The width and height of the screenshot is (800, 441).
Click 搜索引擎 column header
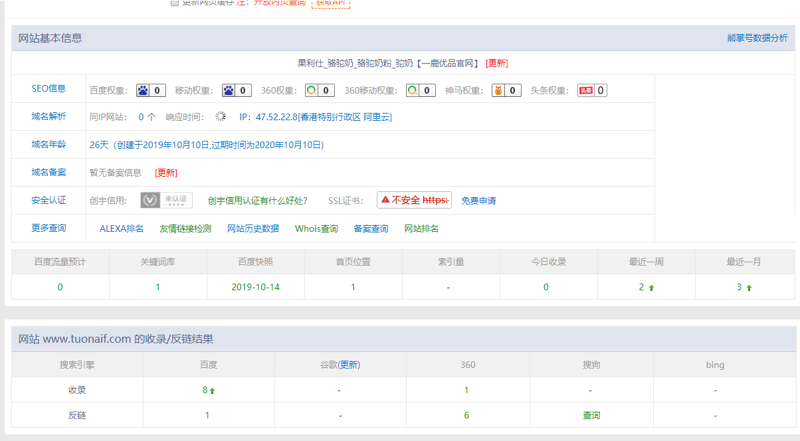click(77, 365)
